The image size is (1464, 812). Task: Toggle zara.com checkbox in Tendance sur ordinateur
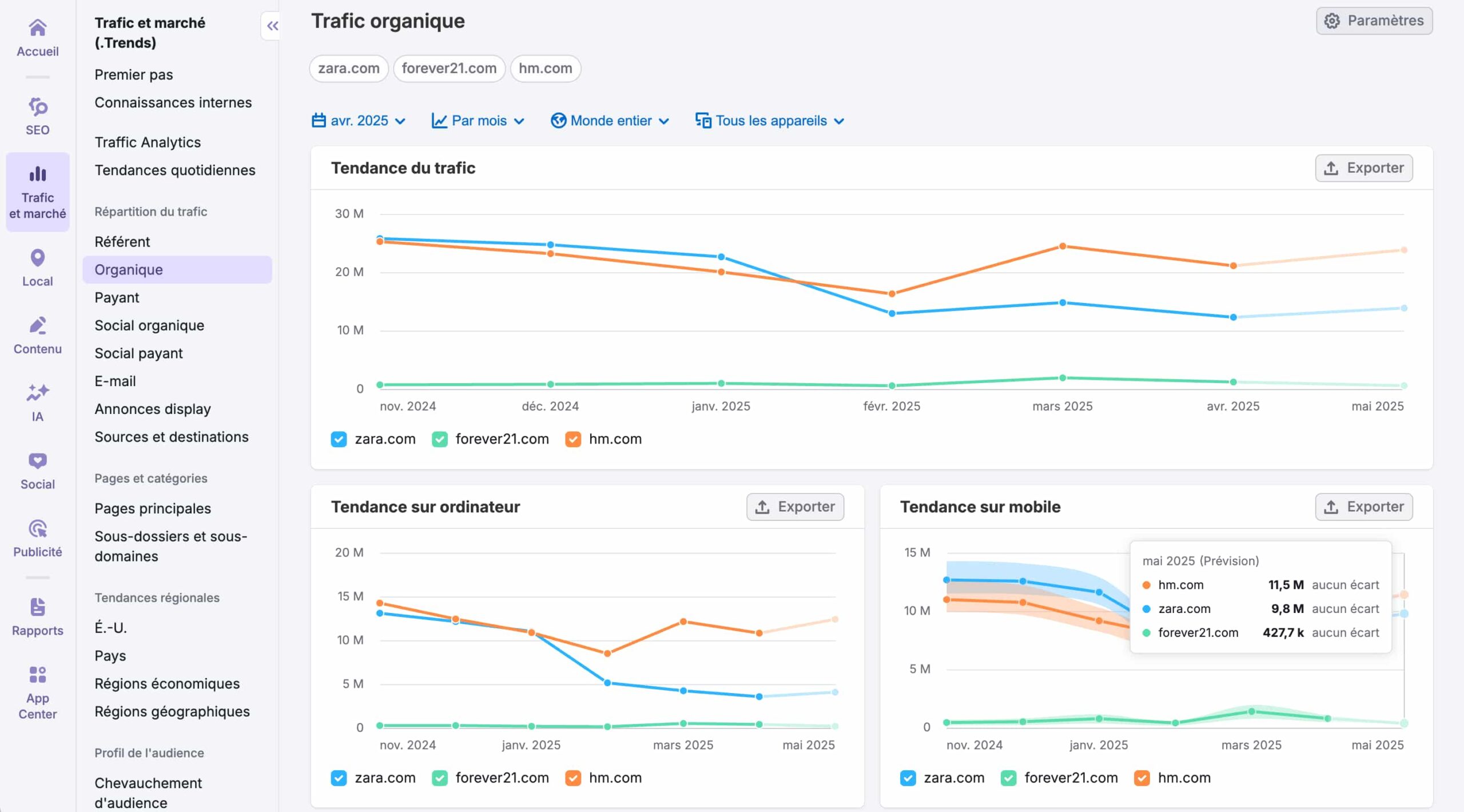(x=339, y=778)
